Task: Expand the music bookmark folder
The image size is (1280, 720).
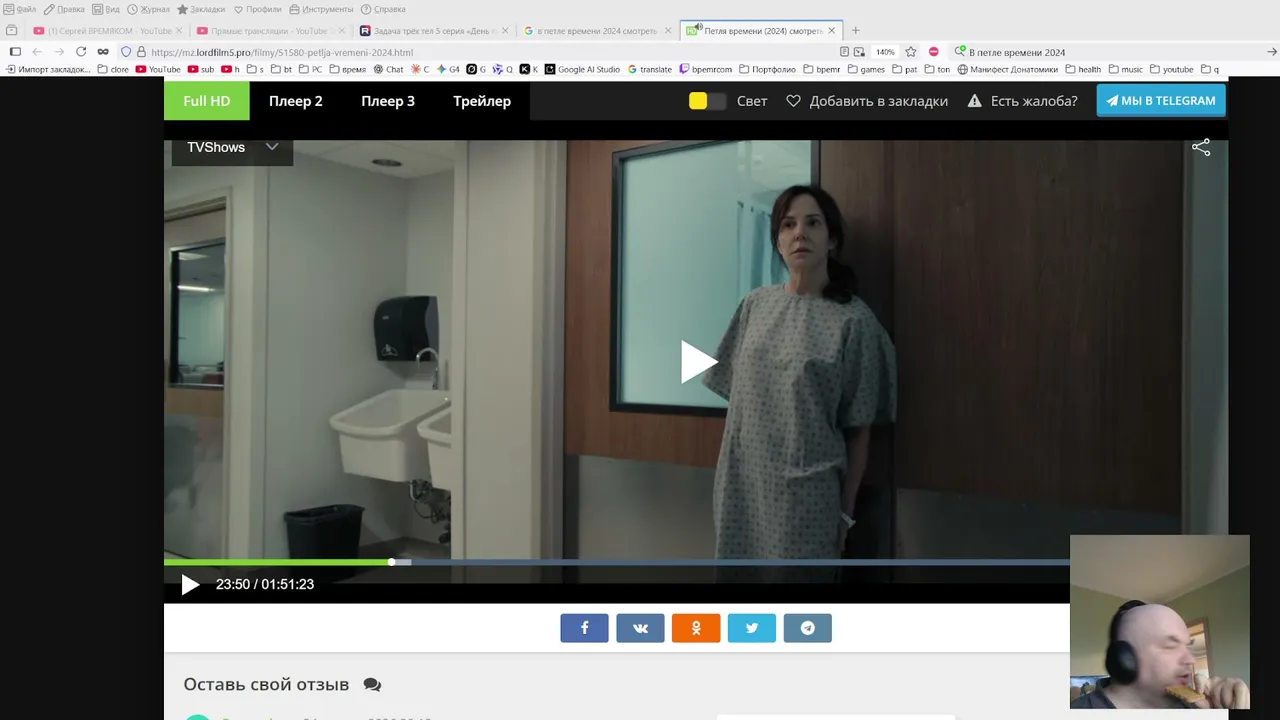Action: (x=1125, y=70)
